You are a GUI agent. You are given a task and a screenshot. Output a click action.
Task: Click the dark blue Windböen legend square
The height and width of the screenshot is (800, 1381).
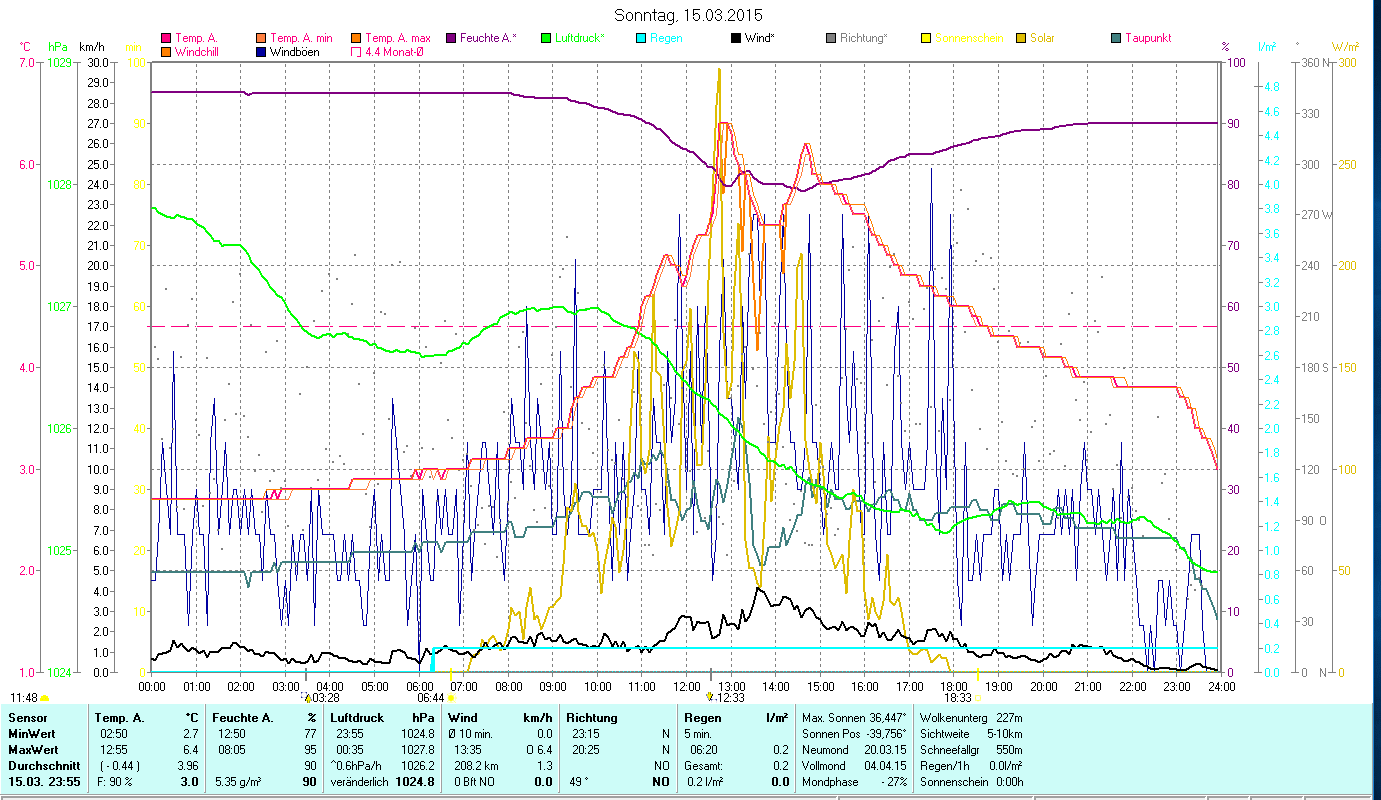tap(261, 52)
